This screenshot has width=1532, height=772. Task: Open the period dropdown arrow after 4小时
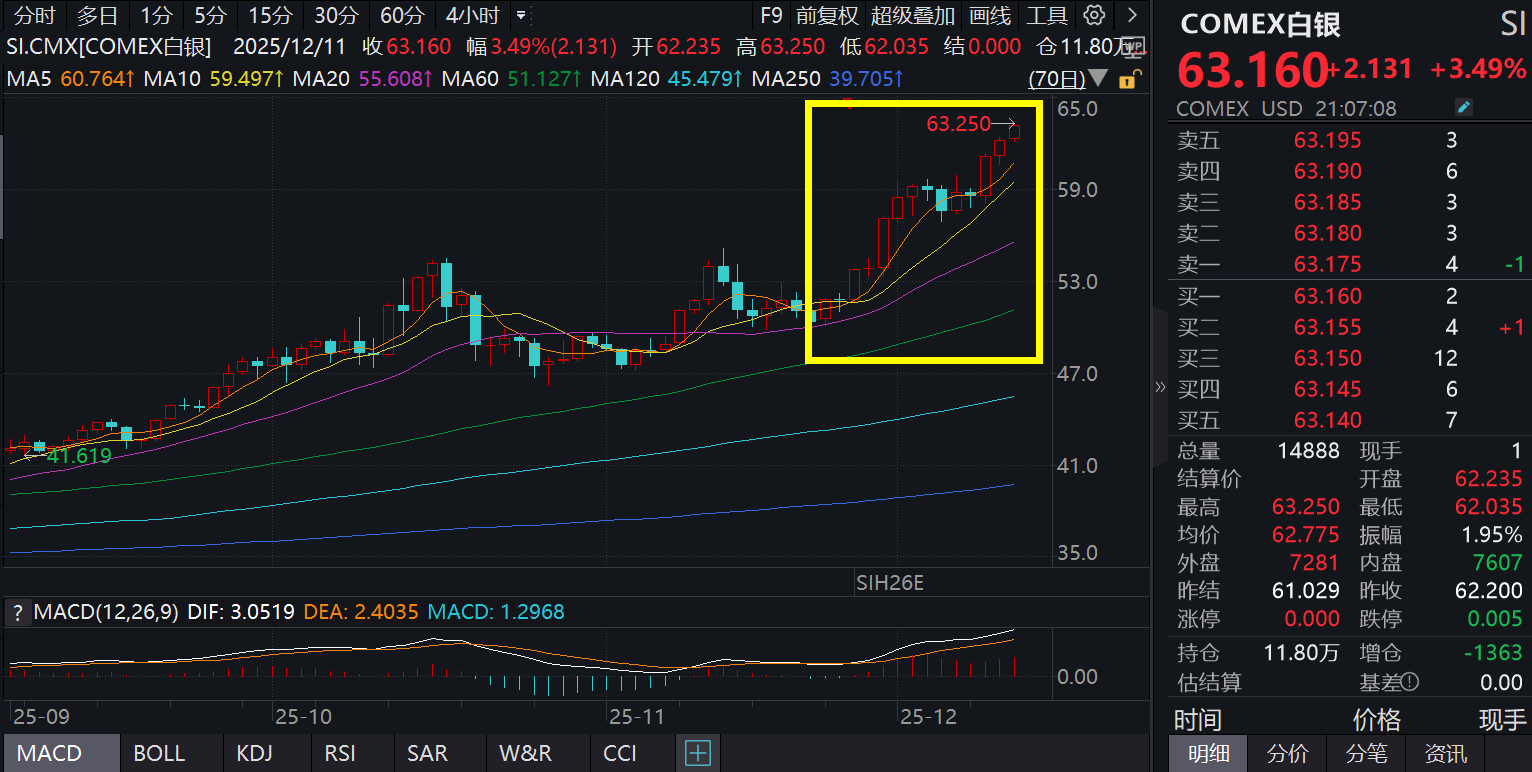[520, 15]
